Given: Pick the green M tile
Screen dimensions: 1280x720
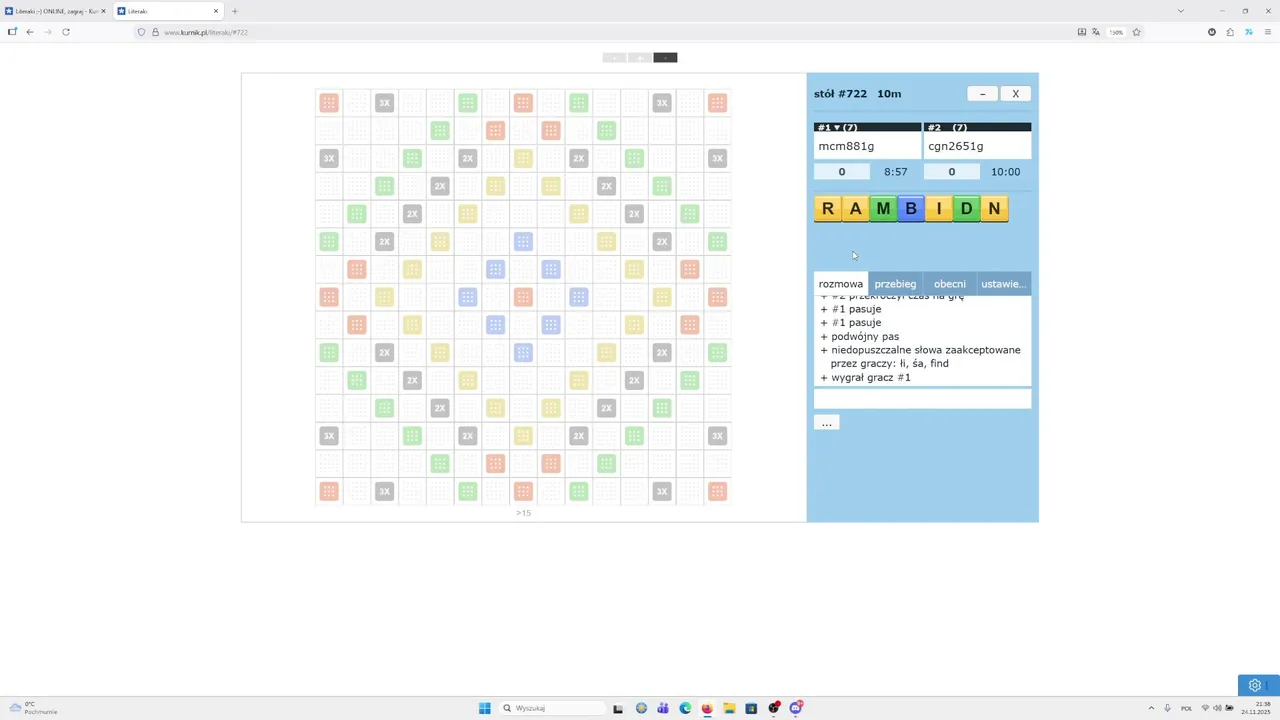Looking at the screenshot, I should 883,209.
